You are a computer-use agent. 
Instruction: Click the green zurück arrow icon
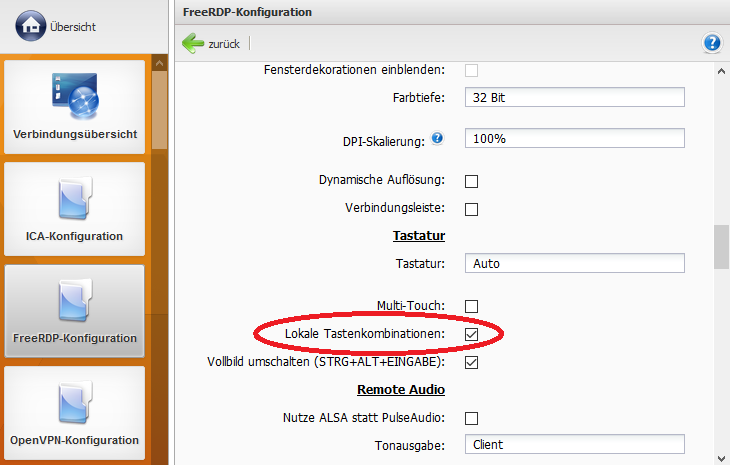[193, 44]
